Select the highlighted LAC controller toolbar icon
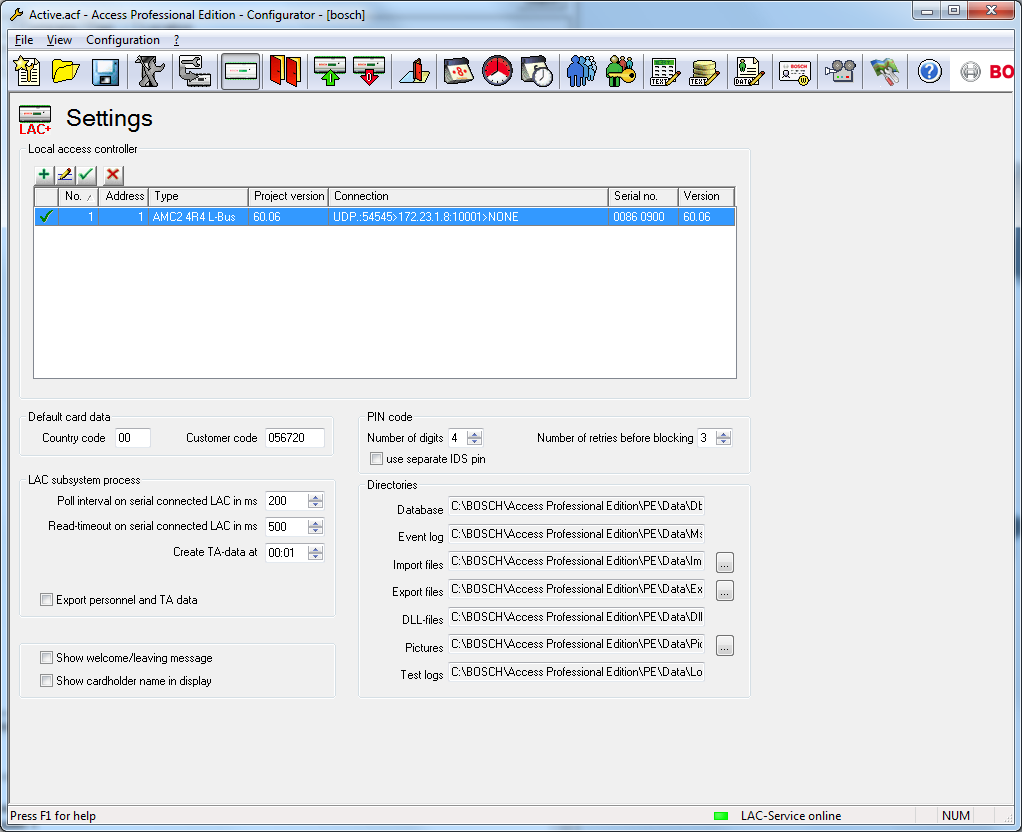Screen dimensions: 1023x832 coord(241,71)
